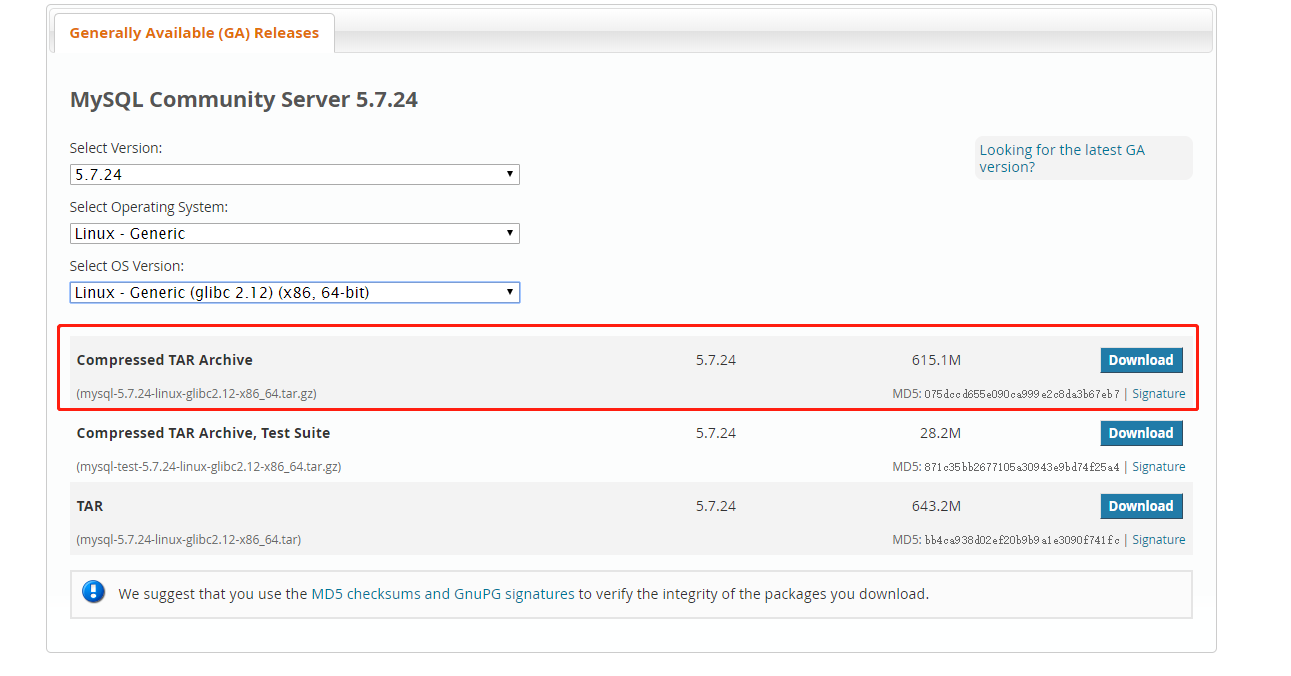
Task: Click filename mysql-5.7.24-linux-glibc2.12-x86_64.tar
Action: (x=189, y=540)
